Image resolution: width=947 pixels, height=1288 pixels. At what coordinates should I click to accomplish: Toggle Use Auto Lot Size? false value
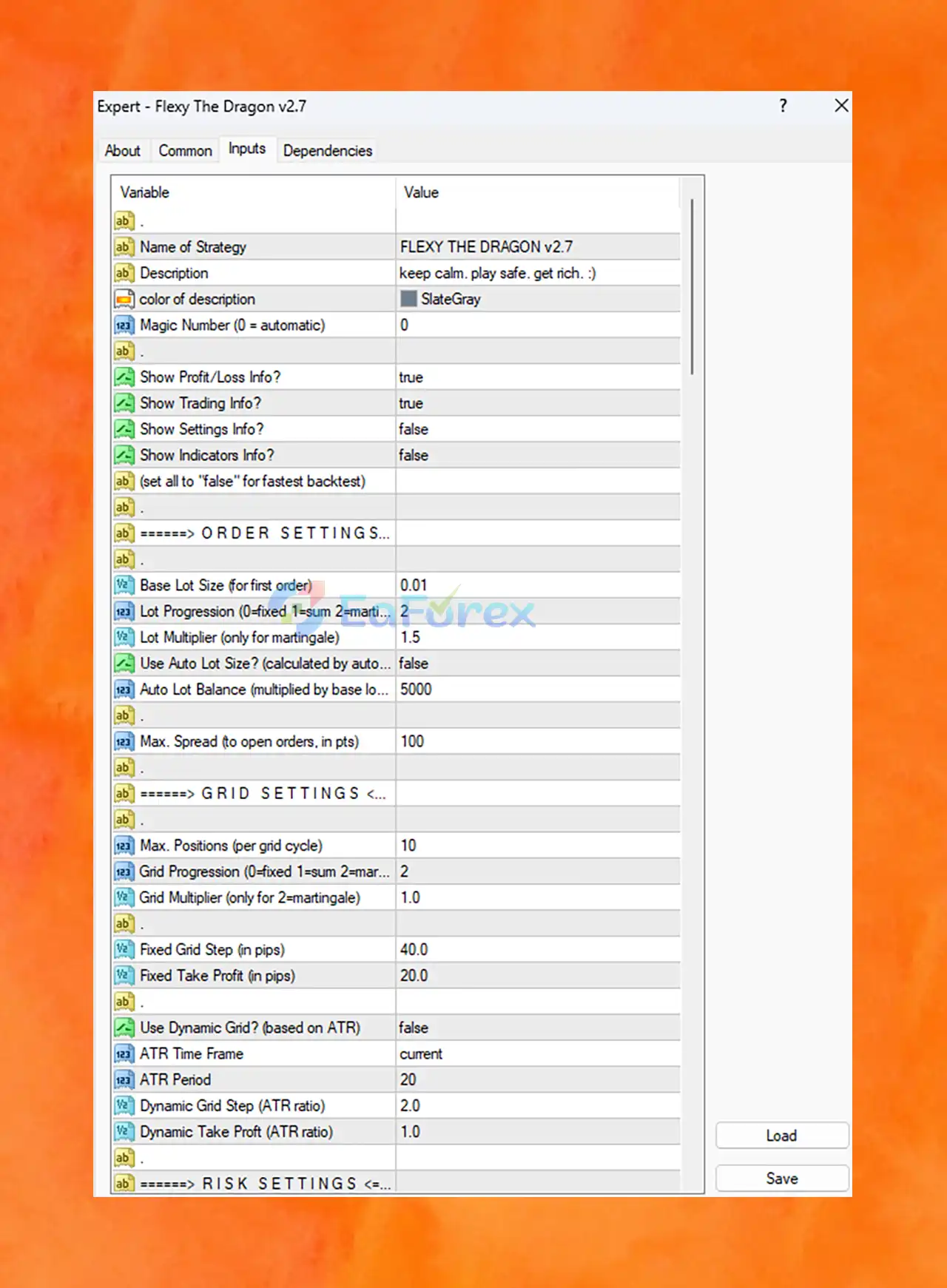[538, 664]
